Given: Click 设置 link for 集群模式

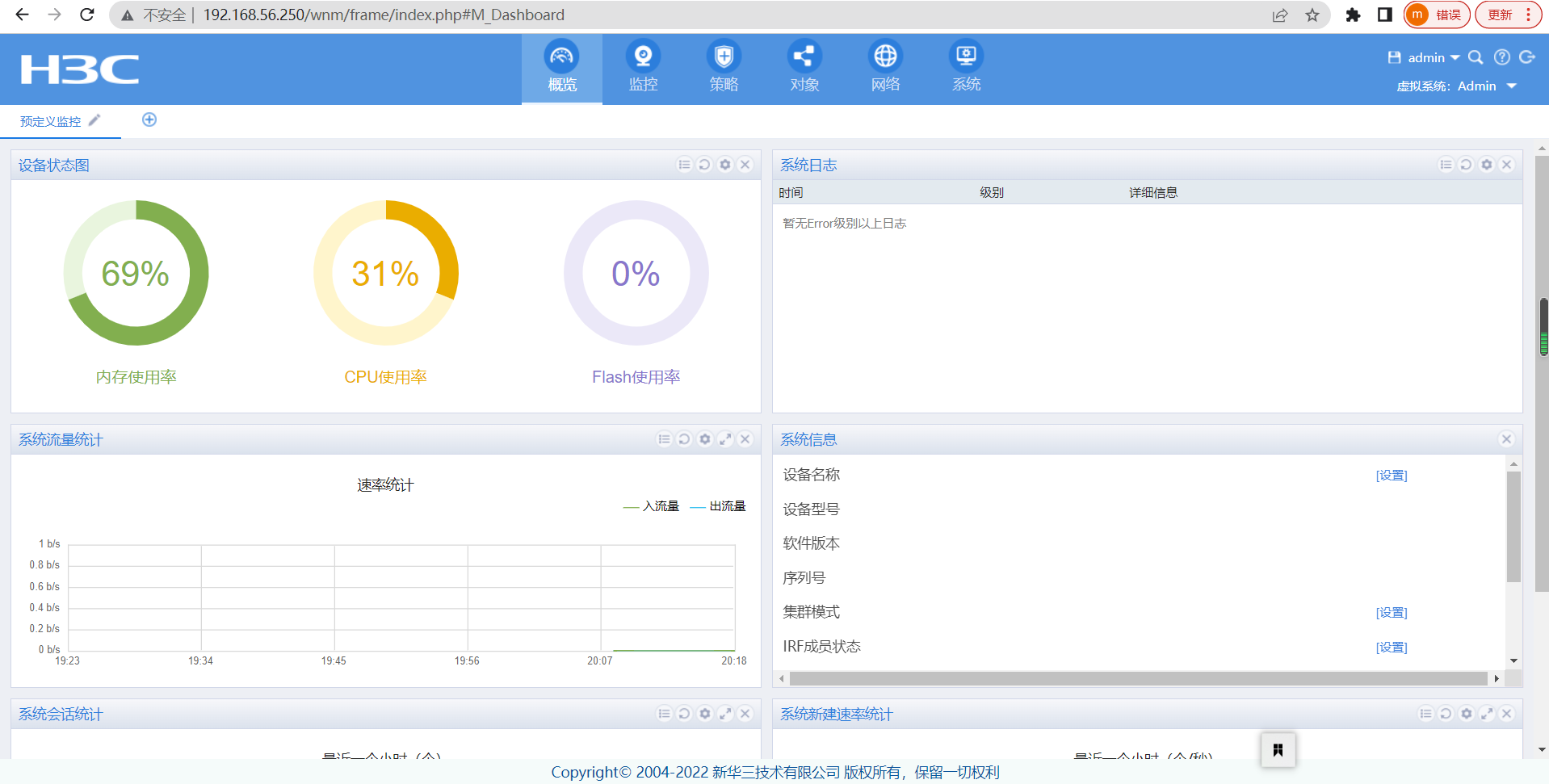Looking at the screenshot, I should [1392, 613].
